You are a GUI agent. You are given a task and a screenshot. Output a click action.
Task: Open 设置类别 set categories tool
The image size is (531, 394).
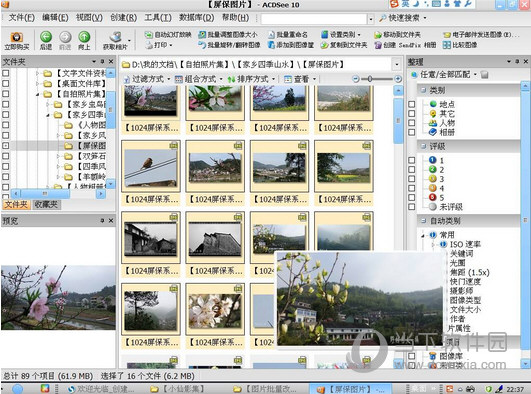point(341,35)
